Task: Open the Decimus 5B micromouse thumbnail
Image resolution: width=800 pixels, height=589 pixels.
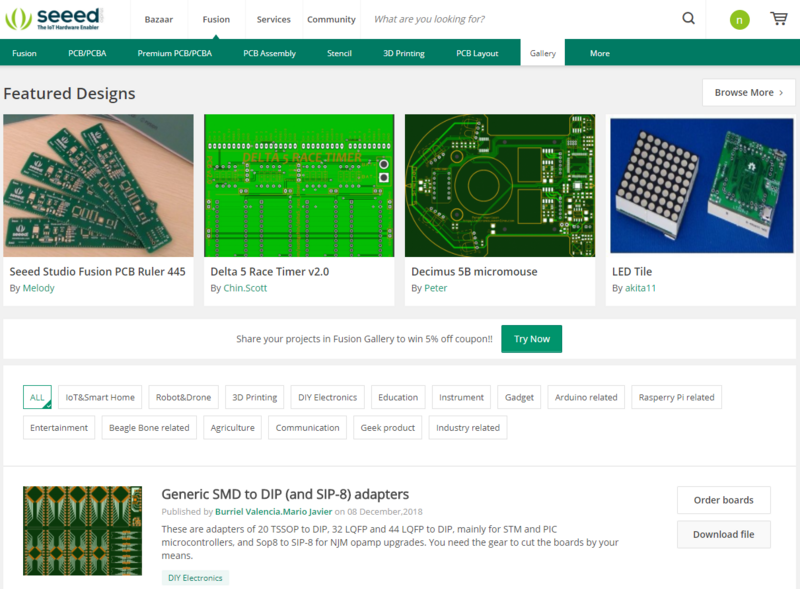Action: click(x=500, y=185)
